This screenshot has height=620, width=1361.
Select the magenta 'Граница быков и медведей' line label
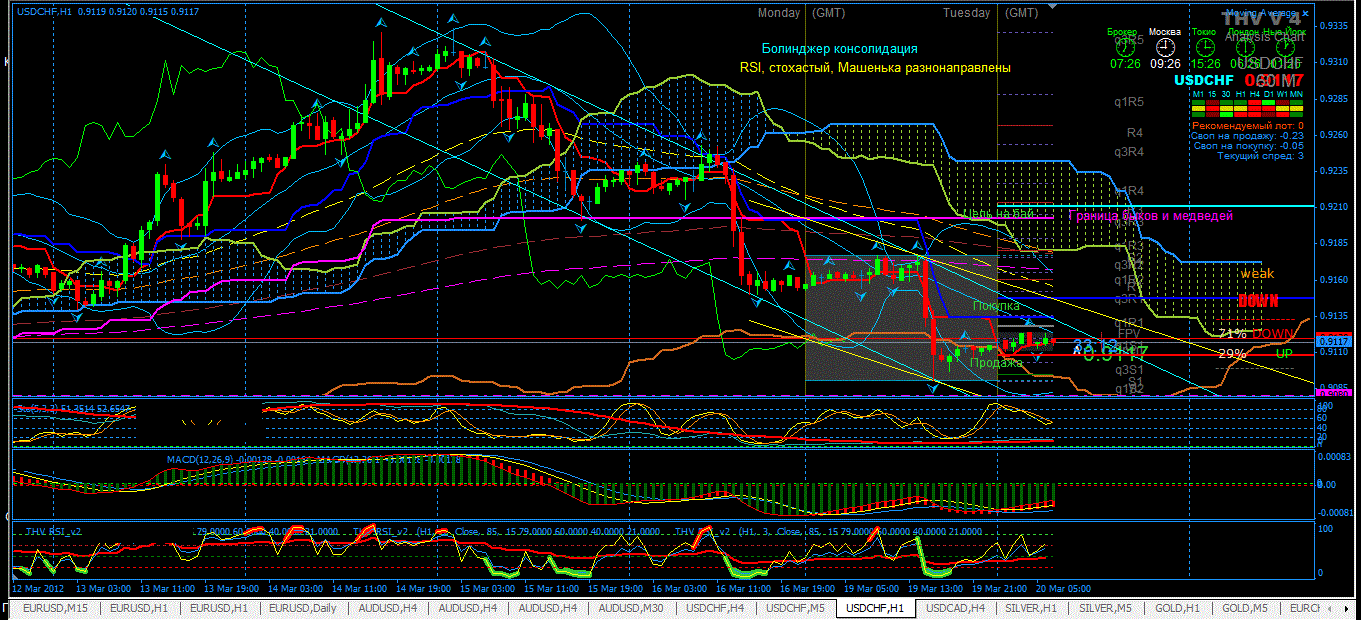(x=1150, y=215)
